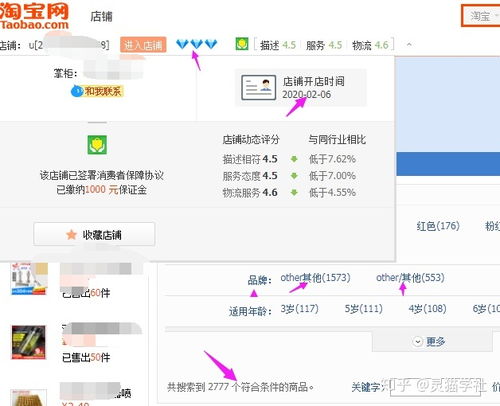
Task: Filter by brand other/其他(553)
Action: click(410, 278)
